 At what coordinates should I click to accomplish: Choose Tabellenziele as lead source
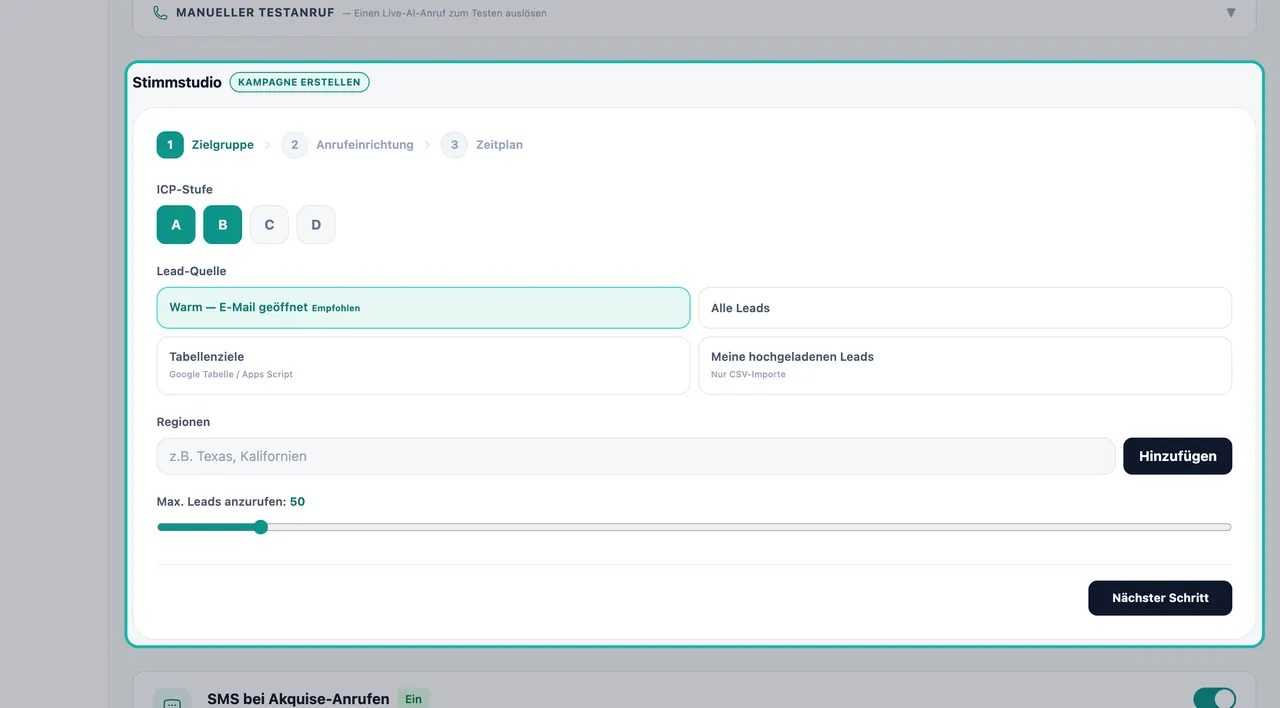pyautogui.click(x=423, y=365)
